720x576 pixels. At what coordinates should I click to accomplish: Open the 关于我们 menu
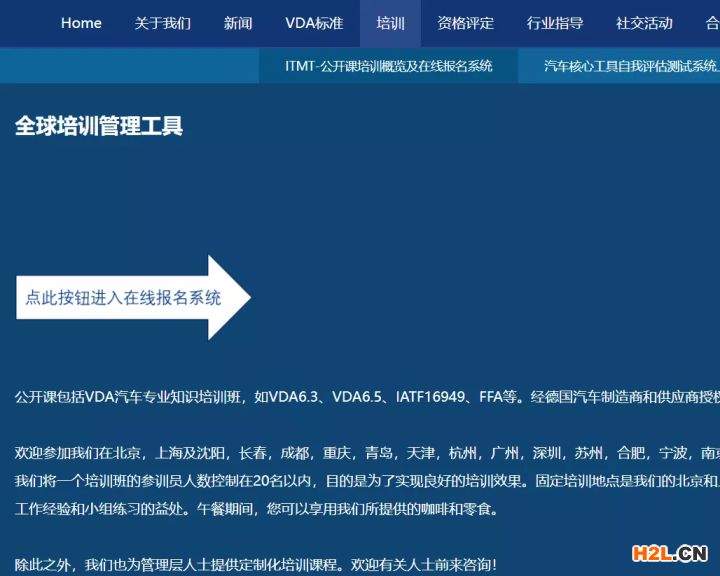click(162, 23)
